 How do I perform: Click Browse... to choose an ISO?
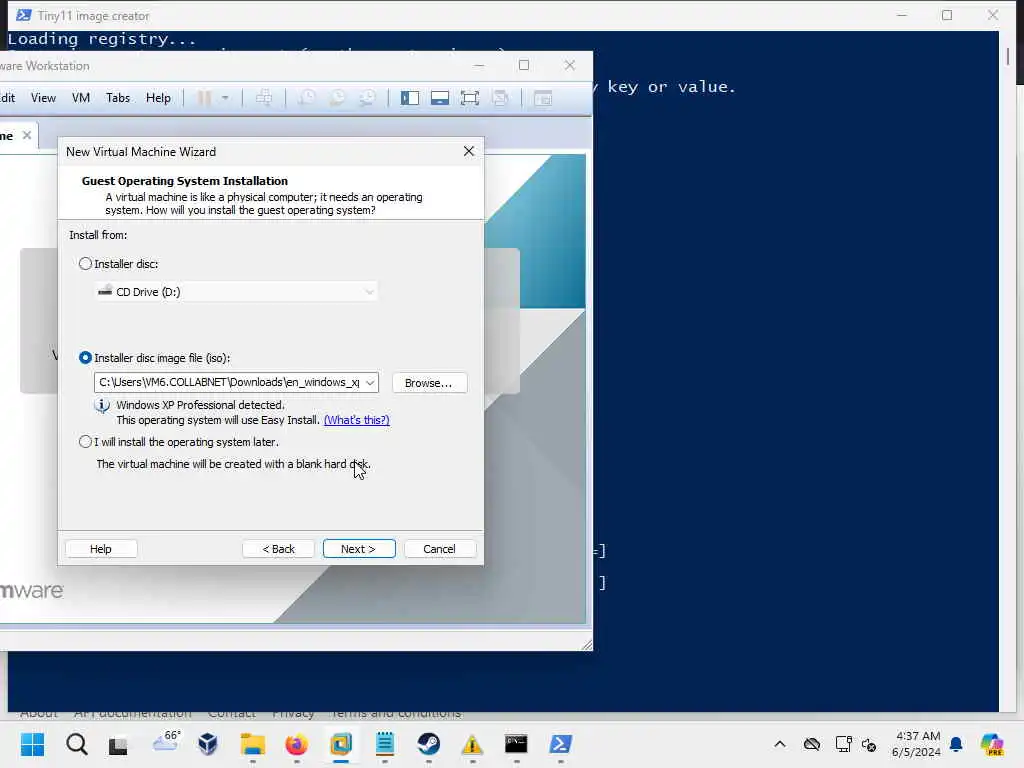pos(429,383)
